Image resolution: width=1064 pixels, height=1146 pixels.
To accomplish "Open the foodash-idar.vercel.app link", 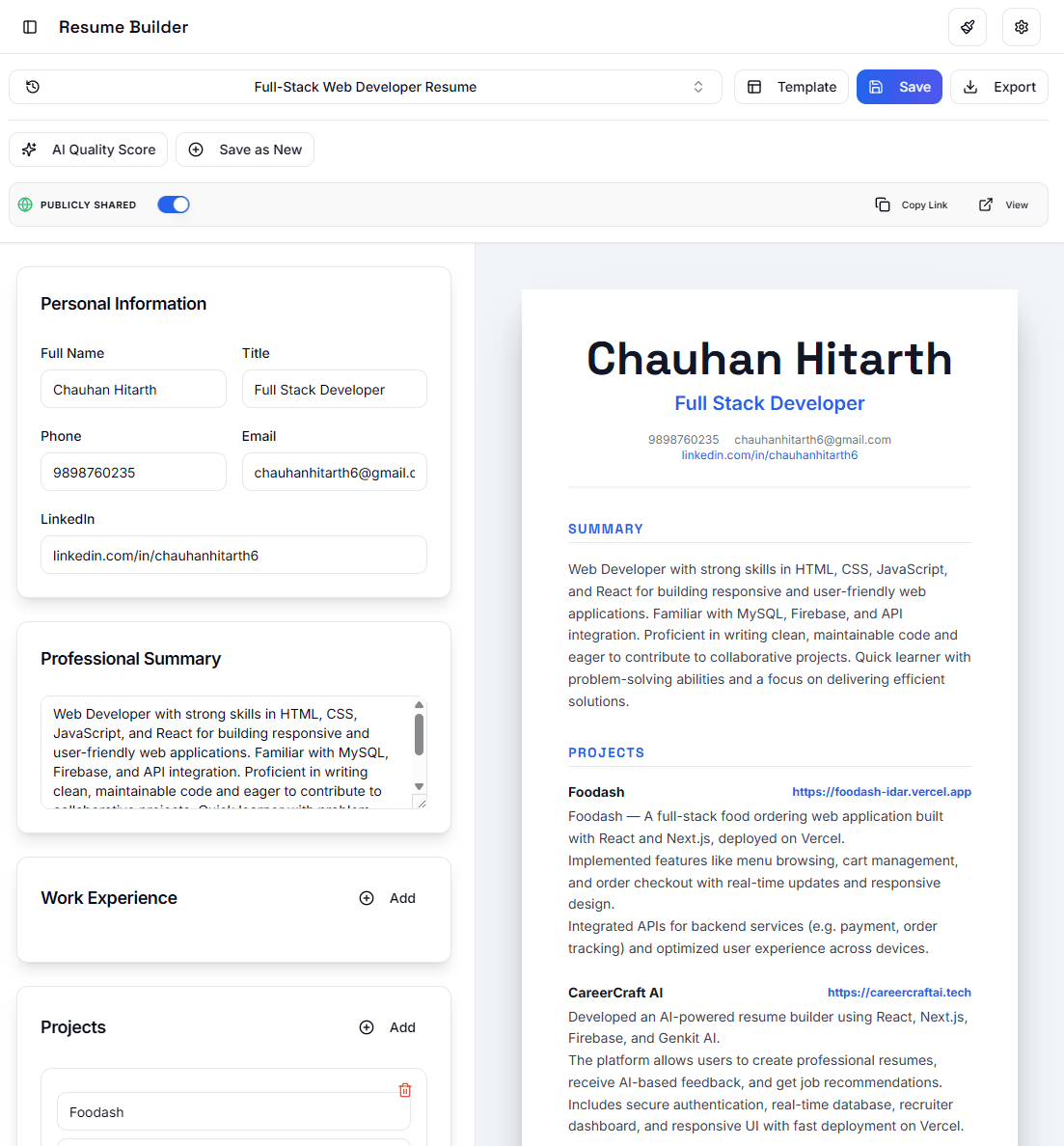I will 882,792.
